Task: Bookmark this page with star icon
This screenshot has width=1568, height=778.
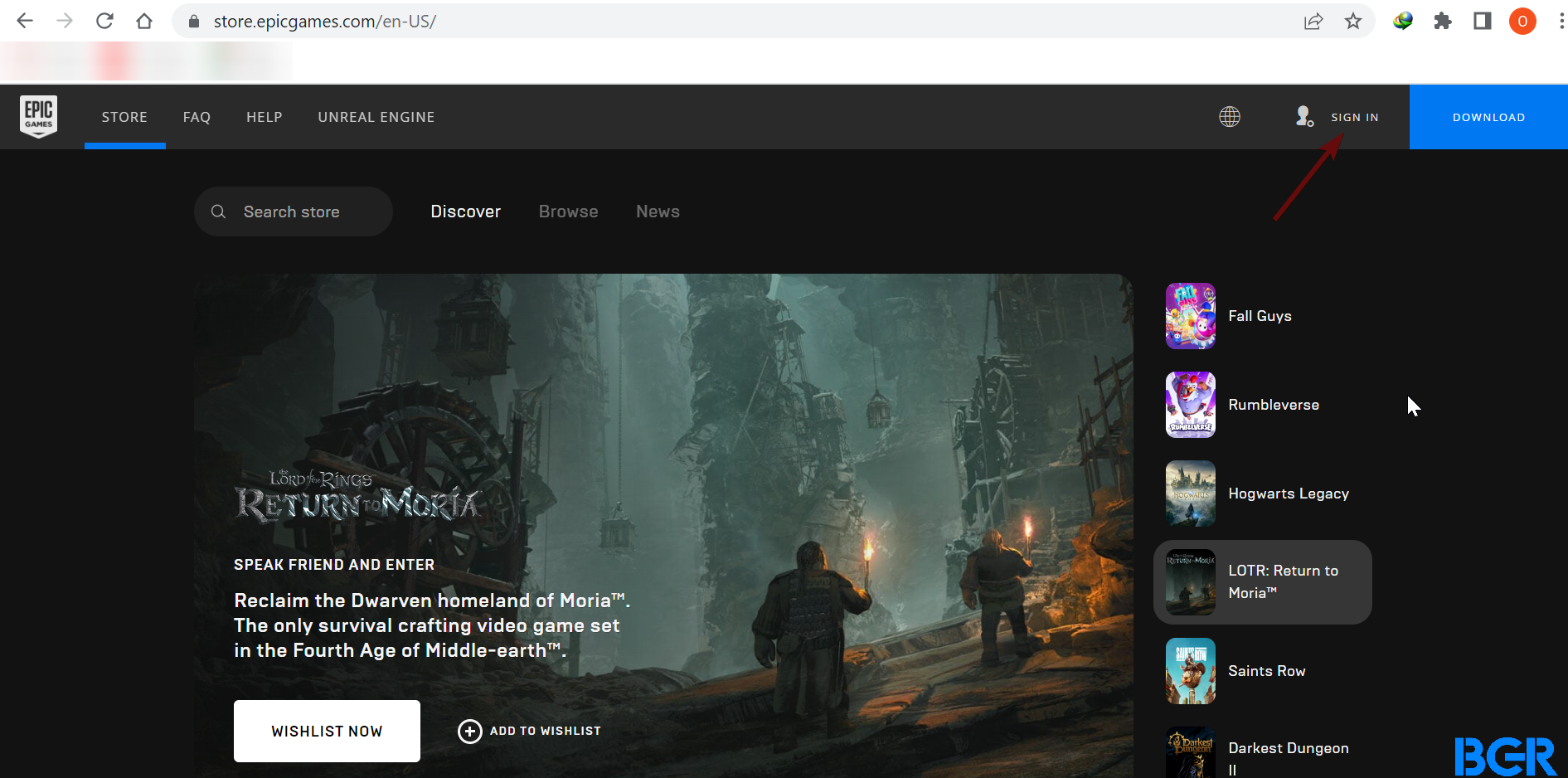Action: (x=1353, y=21)
